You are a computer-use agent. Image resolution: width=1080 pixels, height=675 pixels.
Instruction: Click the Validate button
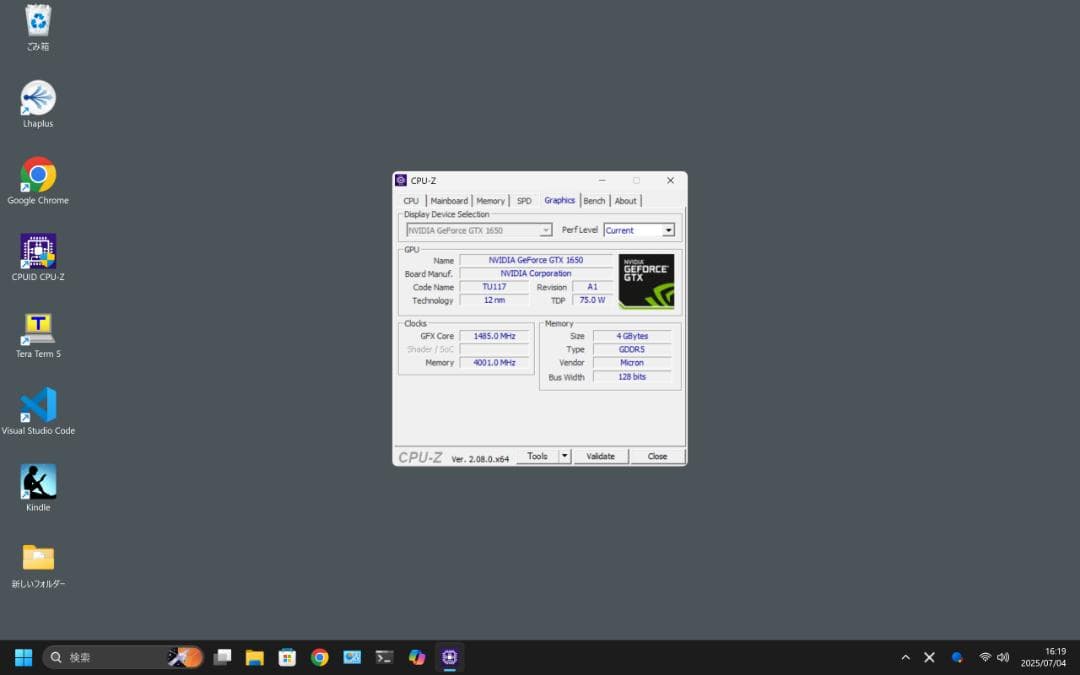click(x=601, y=456)
